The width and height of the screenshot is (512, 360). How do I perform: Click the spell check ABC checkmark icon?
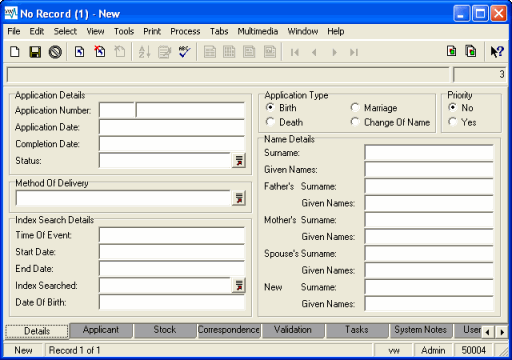(x=184, y=52)
